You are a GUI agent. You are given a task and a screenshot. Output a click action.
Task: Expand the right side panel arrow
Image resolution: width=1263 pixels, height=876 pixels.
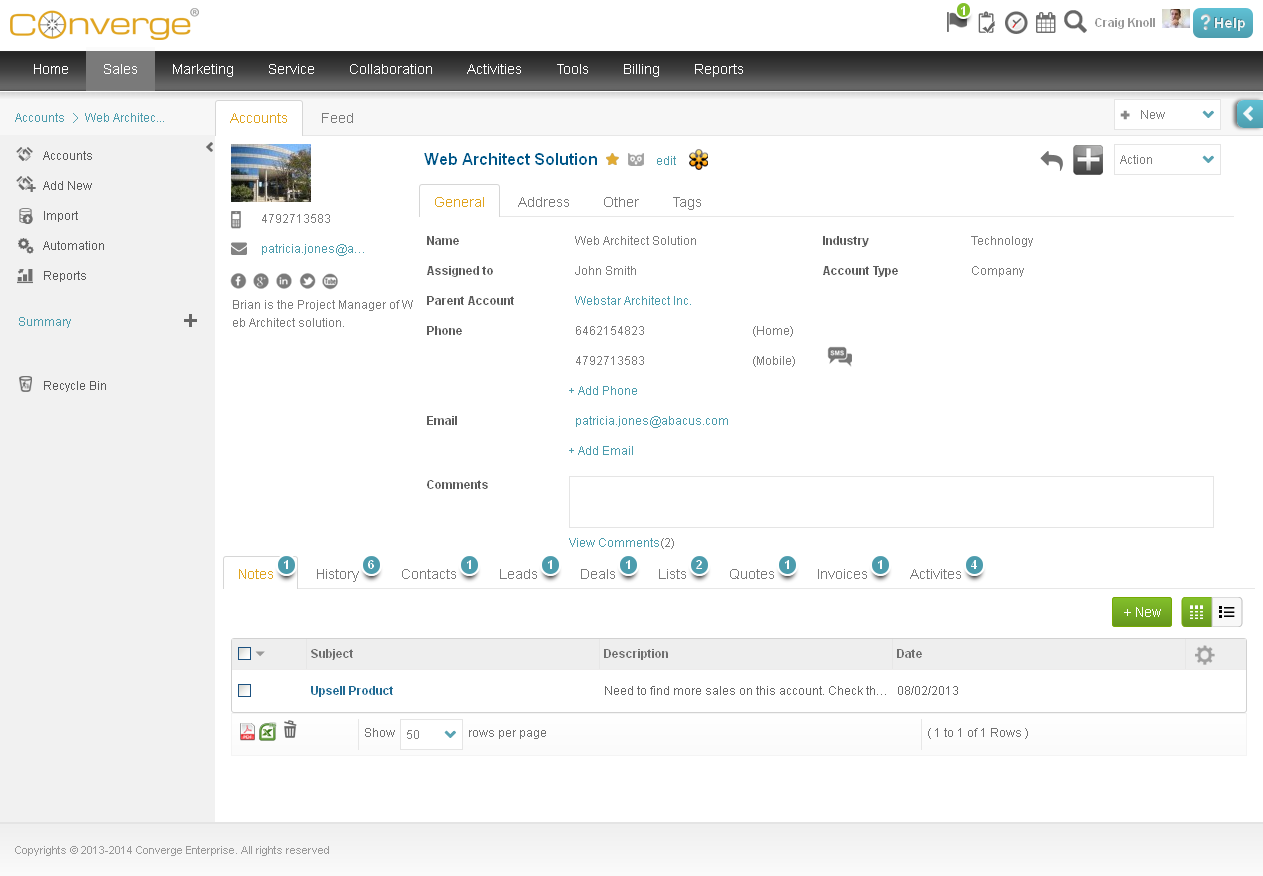(1248, 114)
